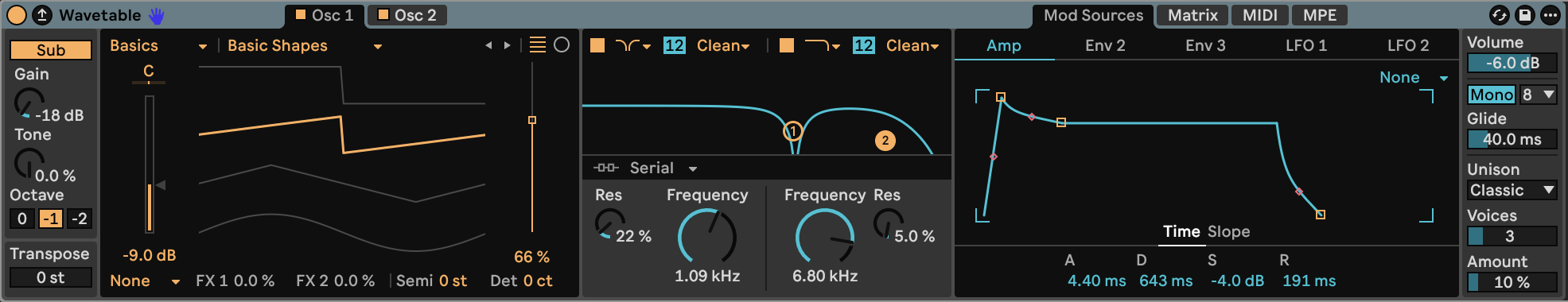Screen dimensions: 1568x302
Task: Select the LFO 2 tab
Action: [1408, 46]
